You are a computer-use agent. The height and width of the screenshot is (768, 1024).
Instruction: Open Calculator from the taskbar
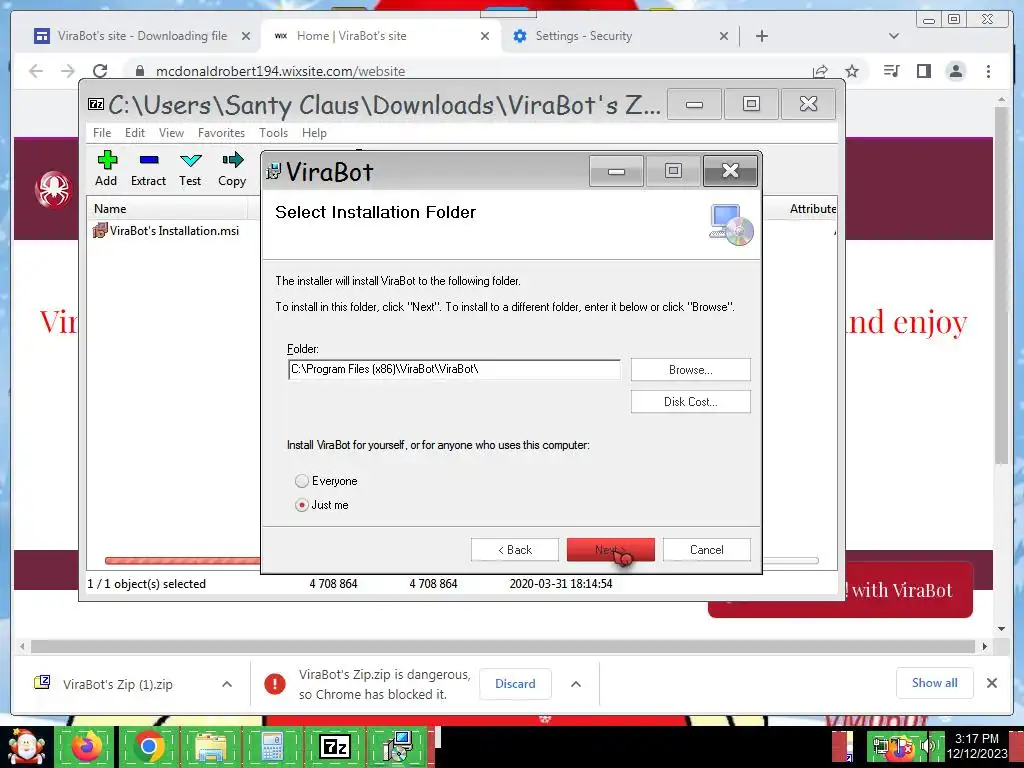coord(272,747)
